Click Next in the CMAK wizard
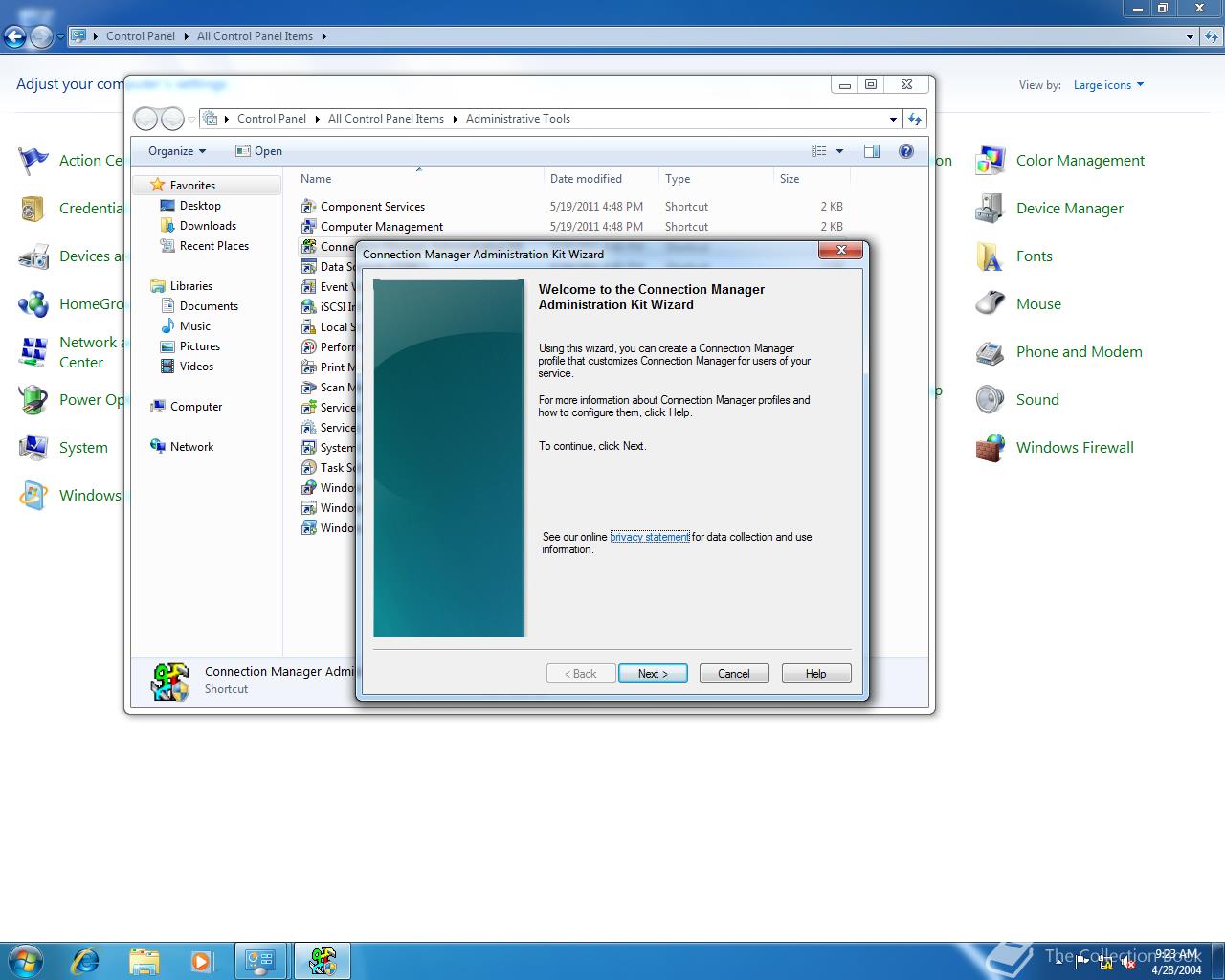 click(x=652, y=674)
